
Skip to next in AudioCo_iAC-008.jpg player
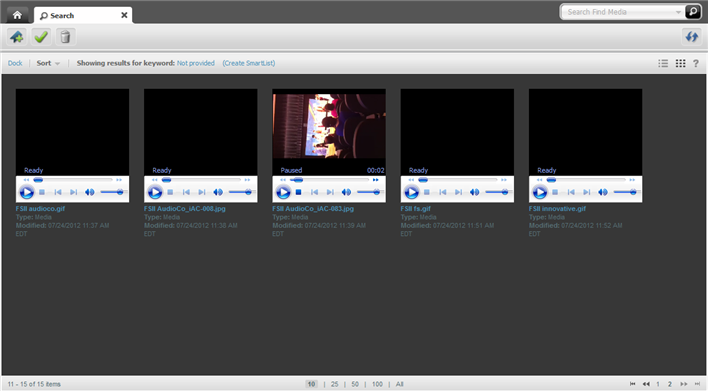(202, 192)
